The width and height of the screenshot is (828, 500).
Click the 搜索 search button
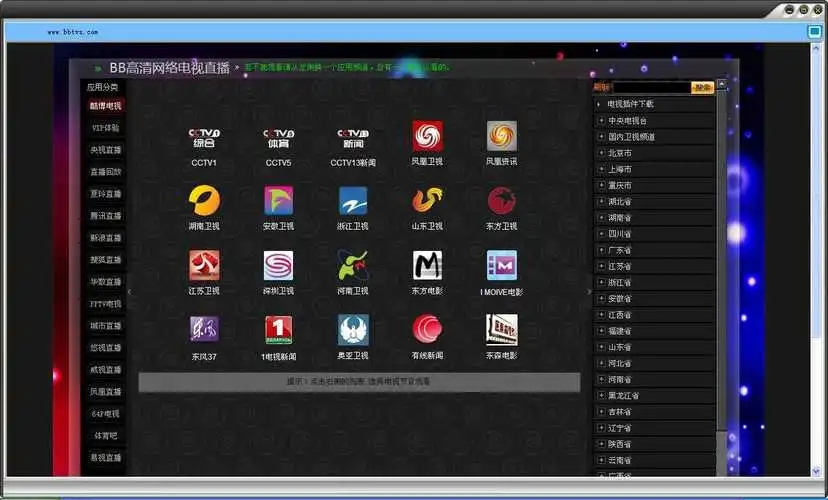point(702,87)
